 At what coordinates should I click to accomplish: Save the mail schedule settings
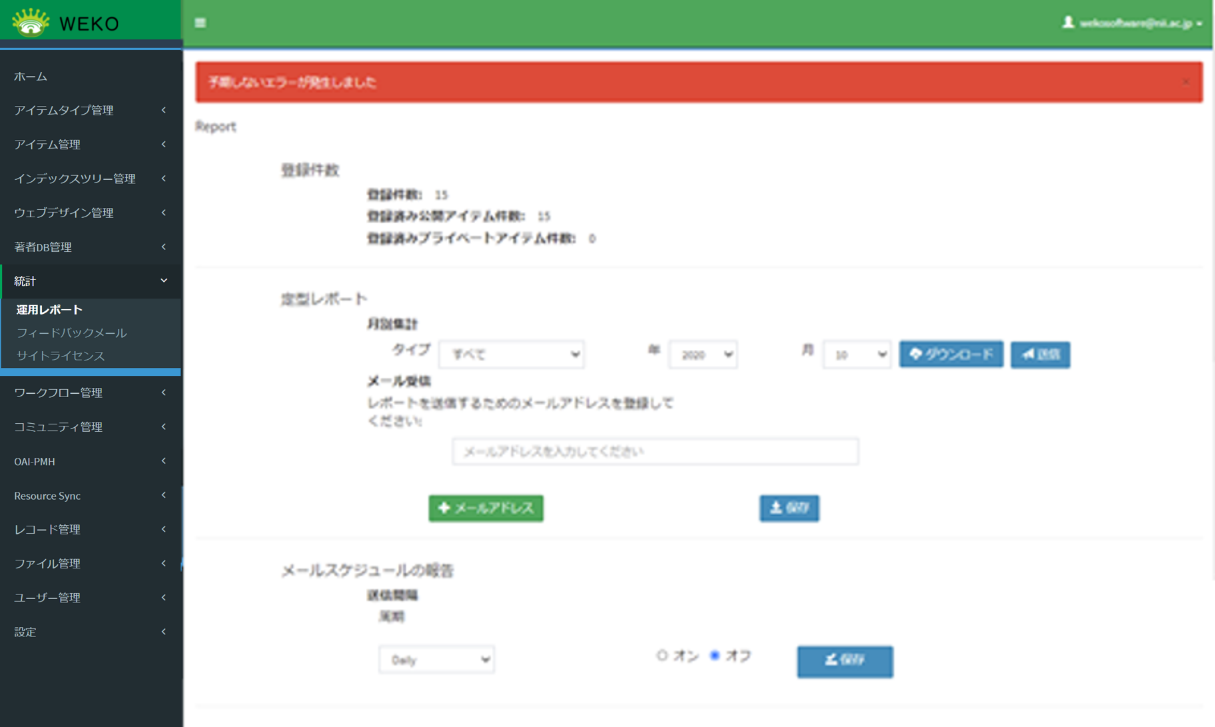click(844, 661)
